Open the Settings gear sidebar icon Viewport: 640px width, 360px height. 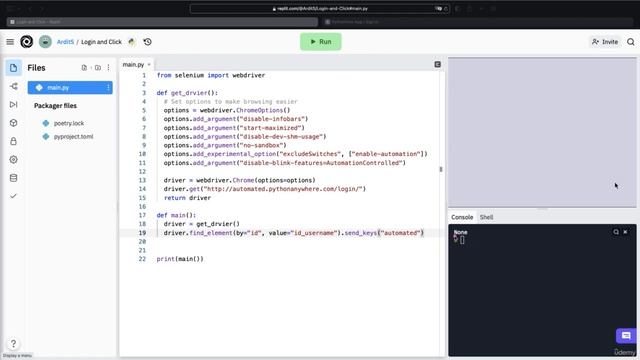13,160
